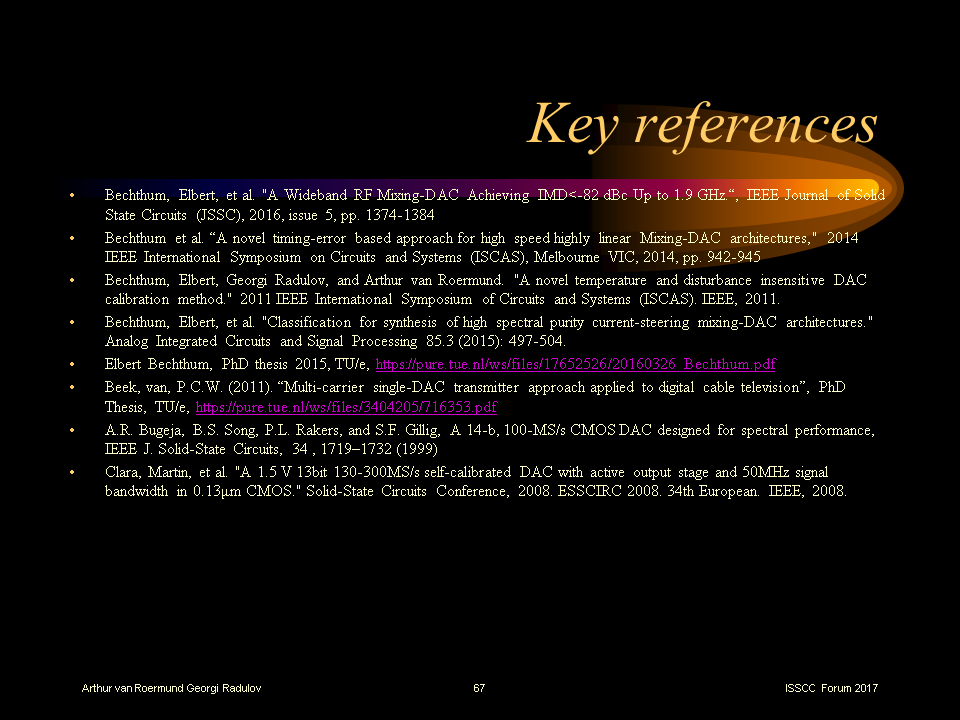This screenshot has width=960, height=720.
Task: Click the bullet next to the Bugeja reference
Action: point(71,430)
